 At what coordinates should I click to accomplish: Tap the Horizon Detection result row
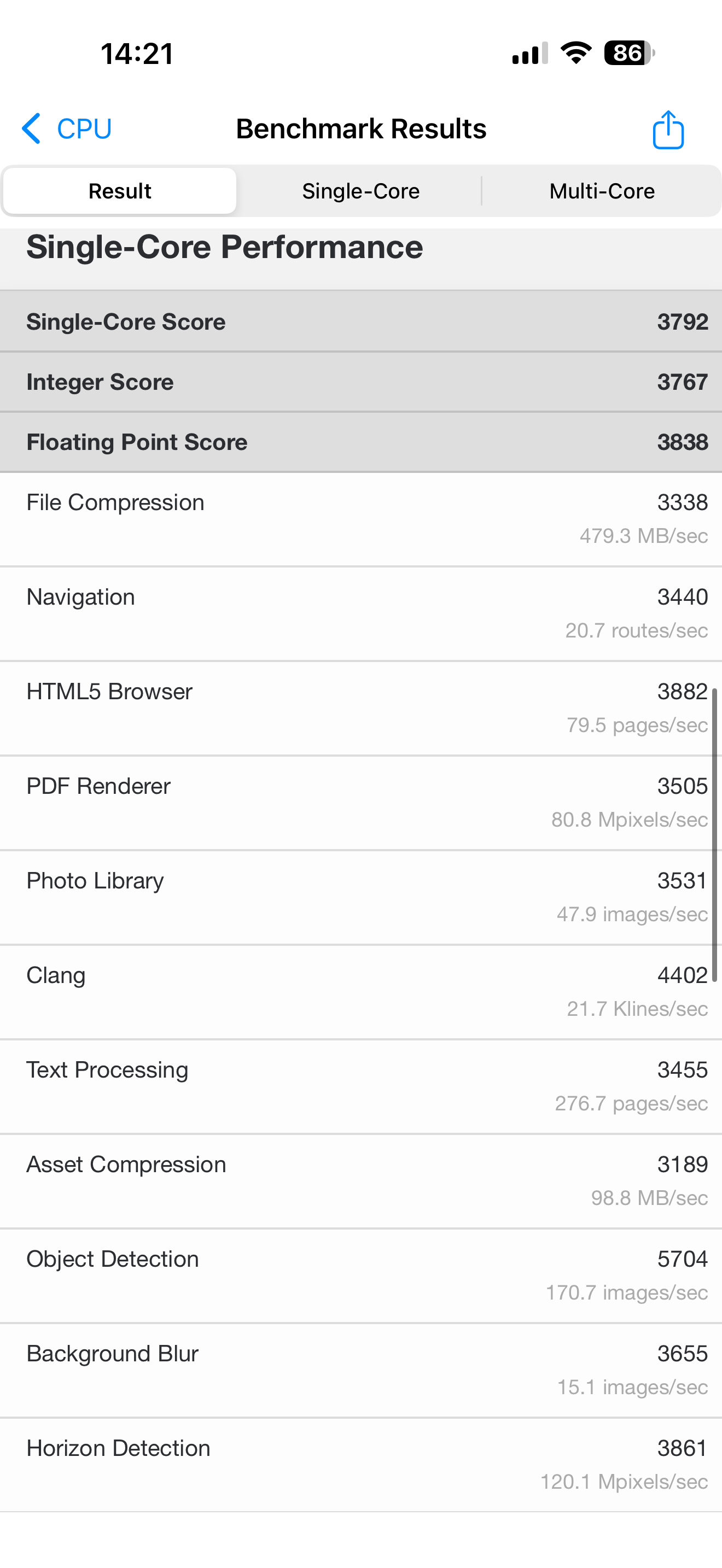(x=361, y=1464)
